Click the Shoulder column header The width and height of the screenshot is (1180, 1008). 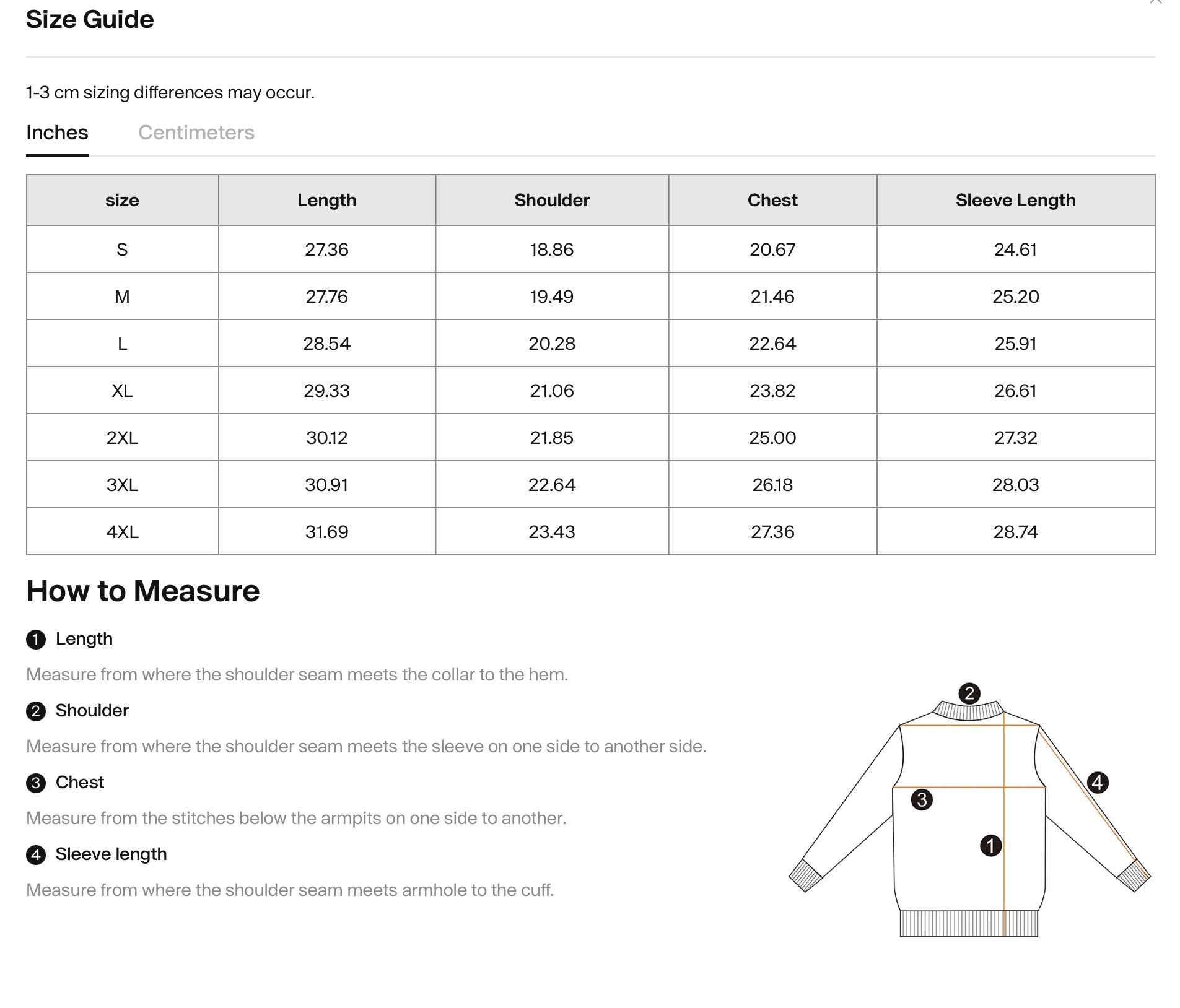(x=552, y=200)
